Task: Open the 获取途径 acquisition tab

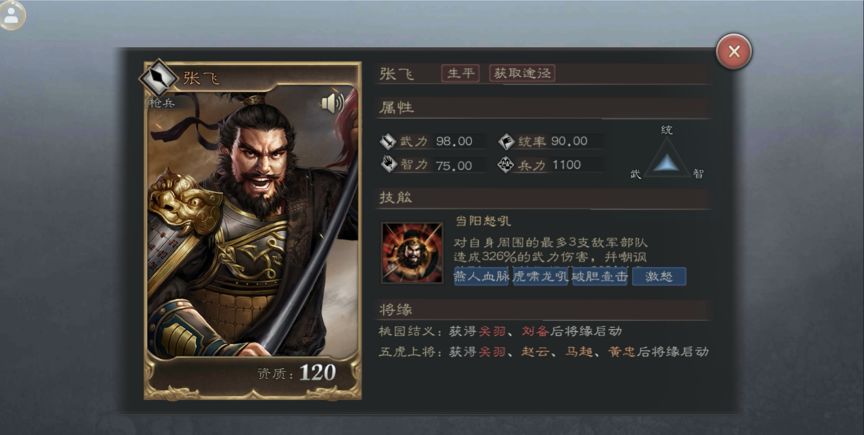Action: (x=522, y=73)
